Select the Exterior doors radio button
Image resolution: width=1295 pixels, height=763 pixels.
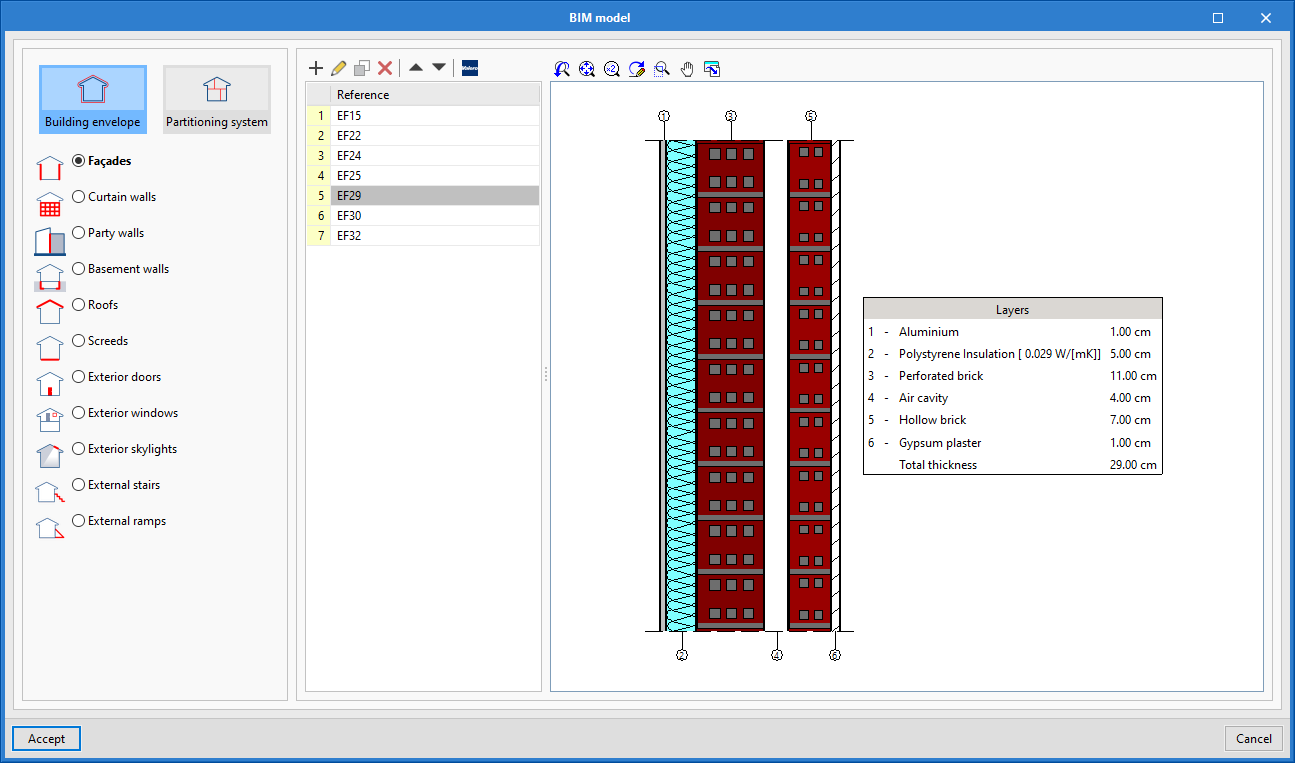79,376
